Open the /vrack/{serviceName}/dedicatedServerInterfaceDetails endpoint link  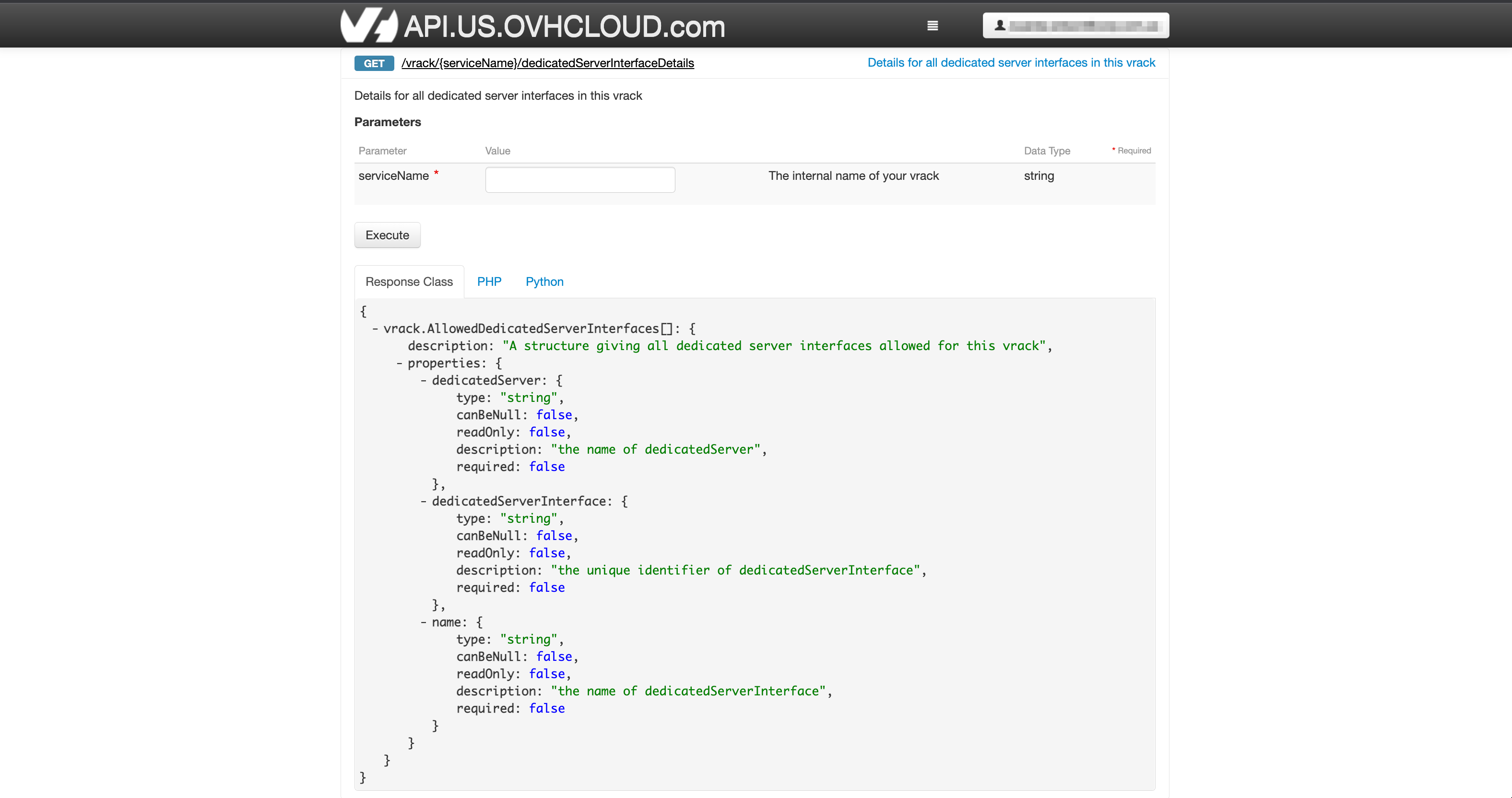(548, 63)
